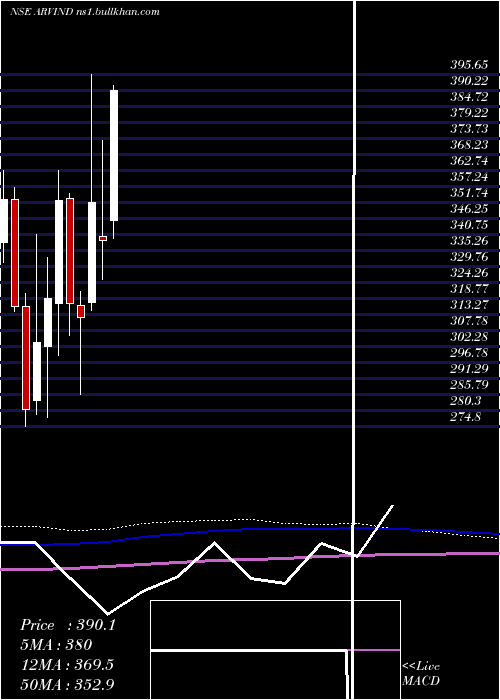Select the long red candle bottoming near 280

[26, 358]
